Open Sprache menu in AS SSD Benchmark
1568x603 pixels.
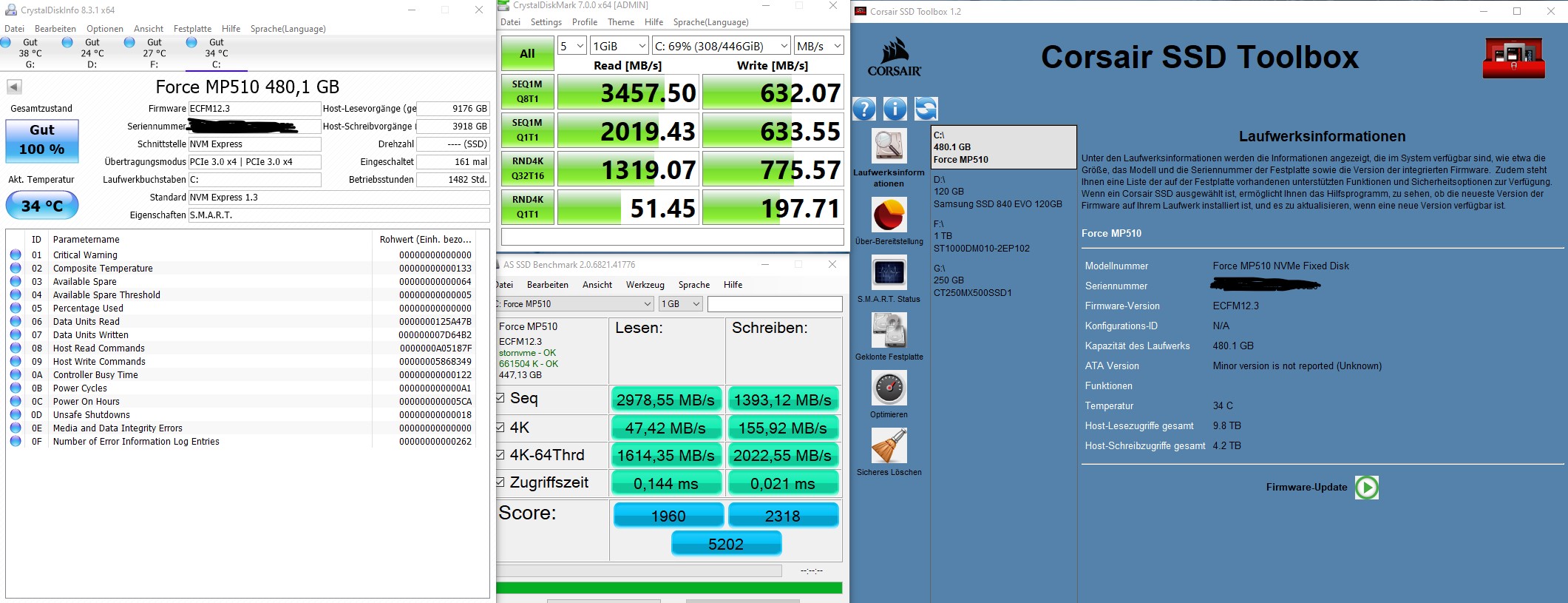[x=694, y=285]
